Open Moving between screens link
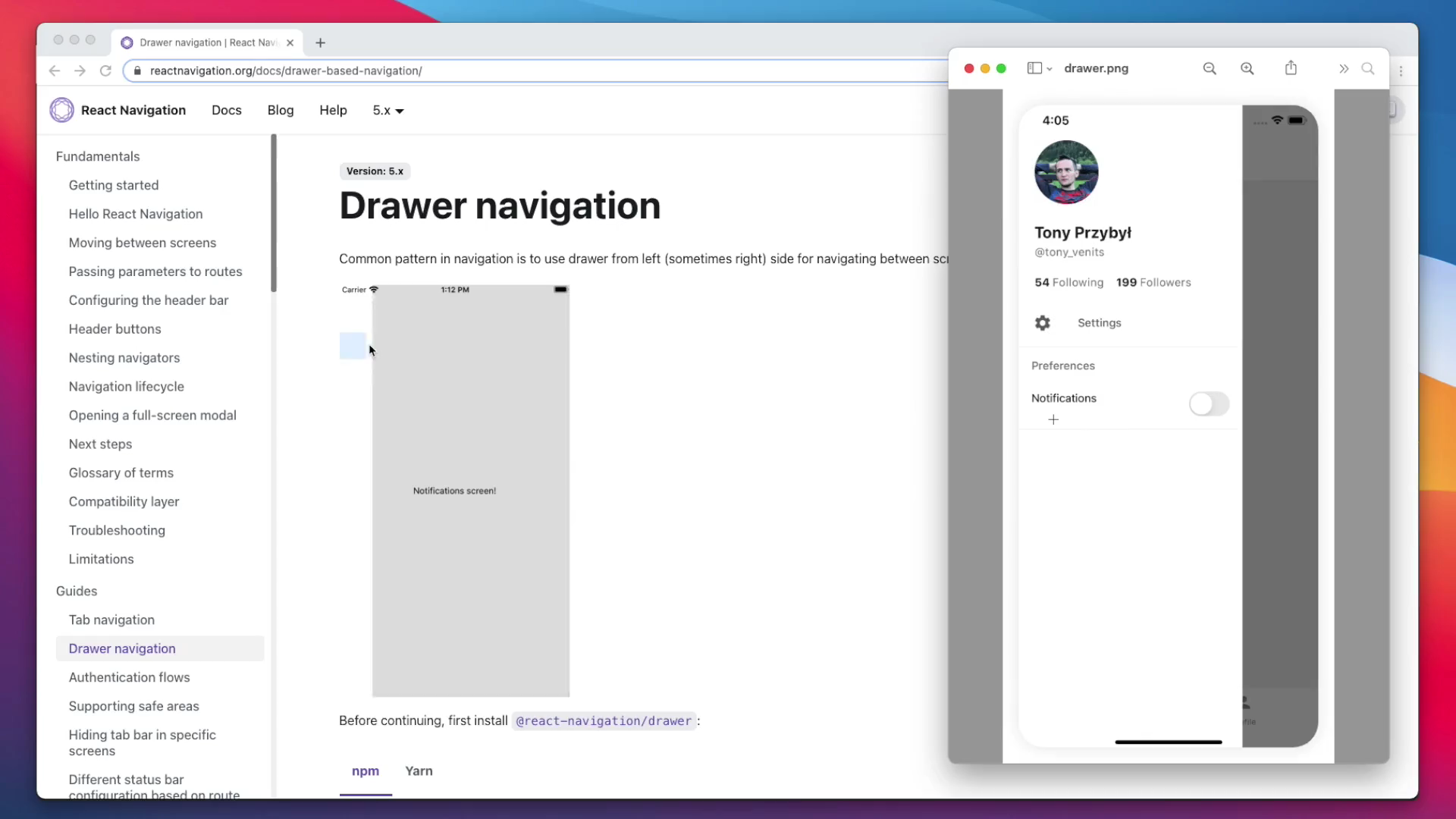 [x=143, y=243]
